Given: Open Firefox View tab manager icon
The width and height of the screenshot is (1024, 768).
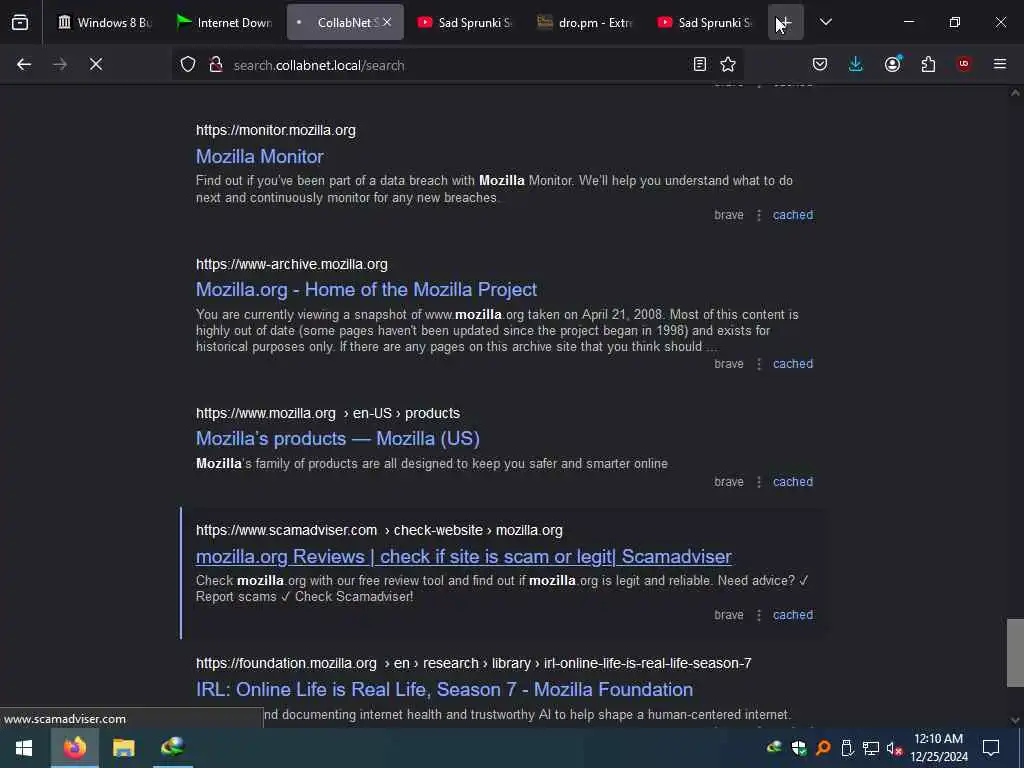Looking at the screenshot, I should click(20, 23).
